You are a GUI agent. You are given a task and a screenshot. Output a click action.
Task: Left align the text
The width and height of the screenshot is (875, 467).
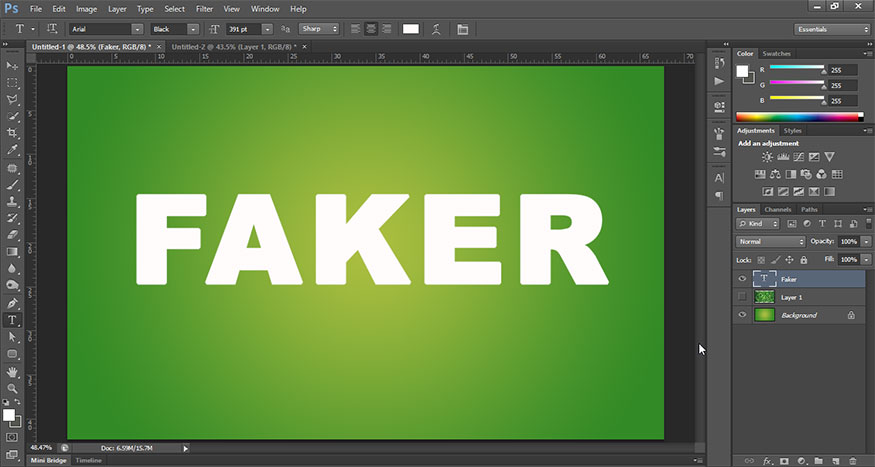point(355,29)
